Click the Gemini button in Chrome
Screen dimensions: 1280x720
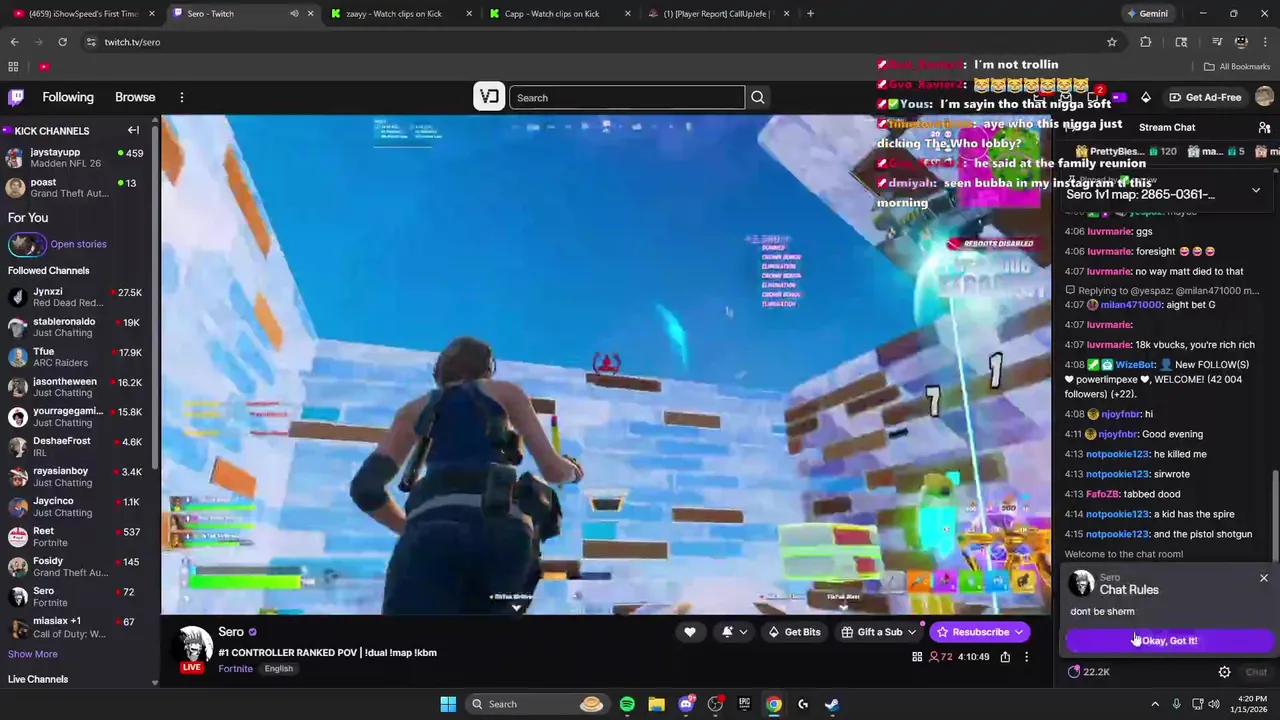(1146, 14)
